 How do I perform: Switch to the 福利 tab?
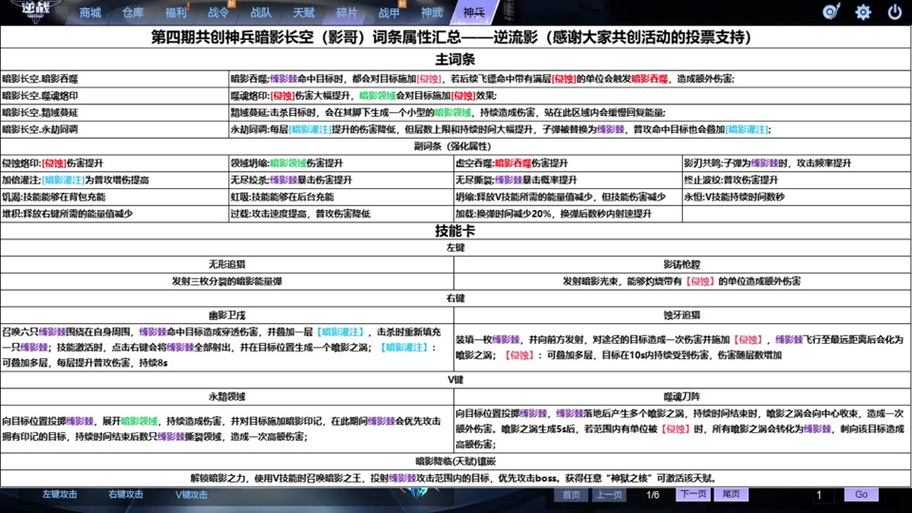[x=176, y=12]
